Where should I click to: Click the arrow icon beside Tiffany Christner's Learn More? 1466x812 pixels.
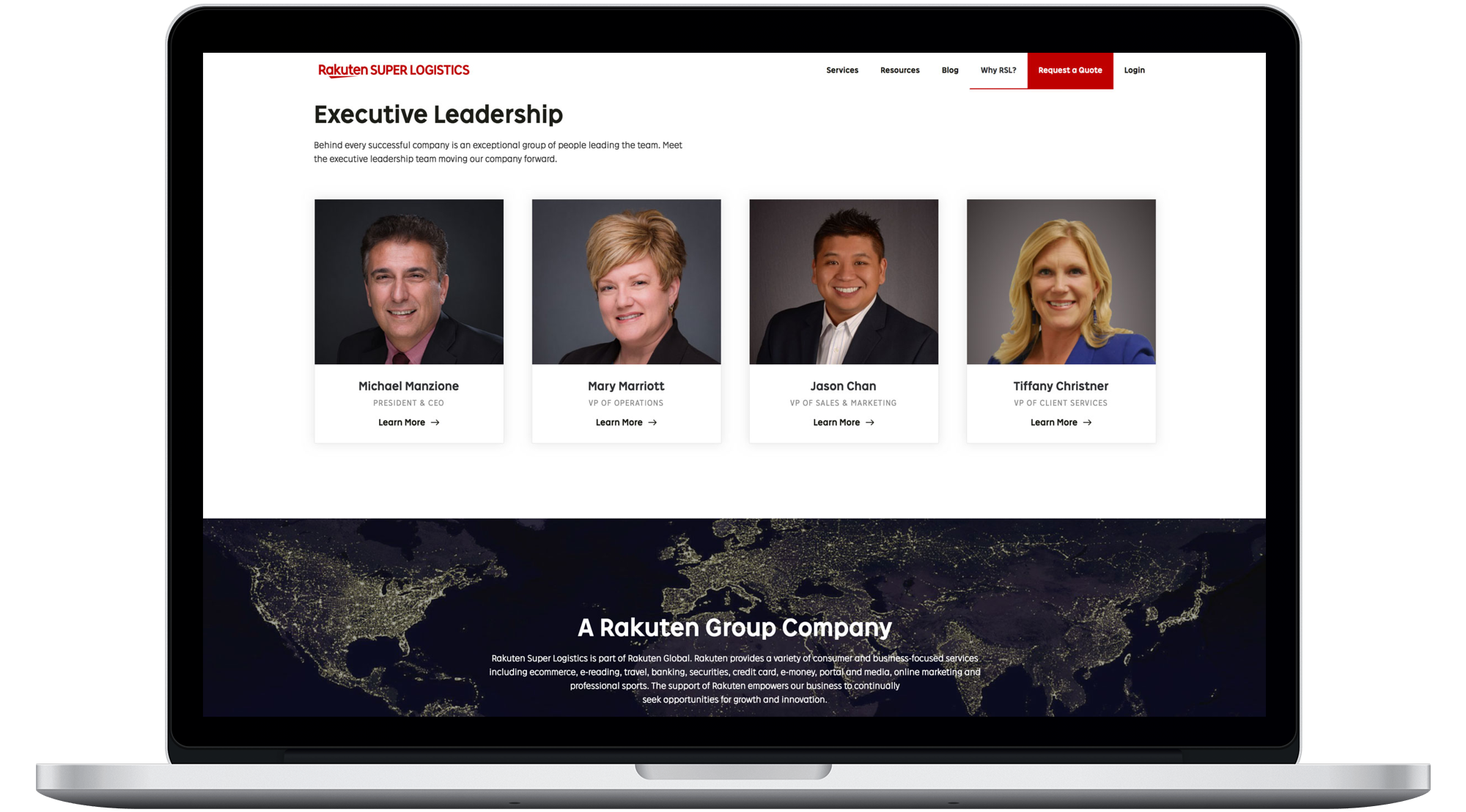pyautogui.click(x=1088, y=423)
